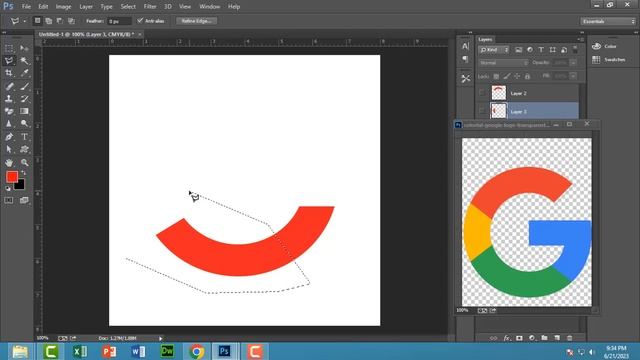
Task: Select the Eyedropper tool
Action: coord(24,73)
